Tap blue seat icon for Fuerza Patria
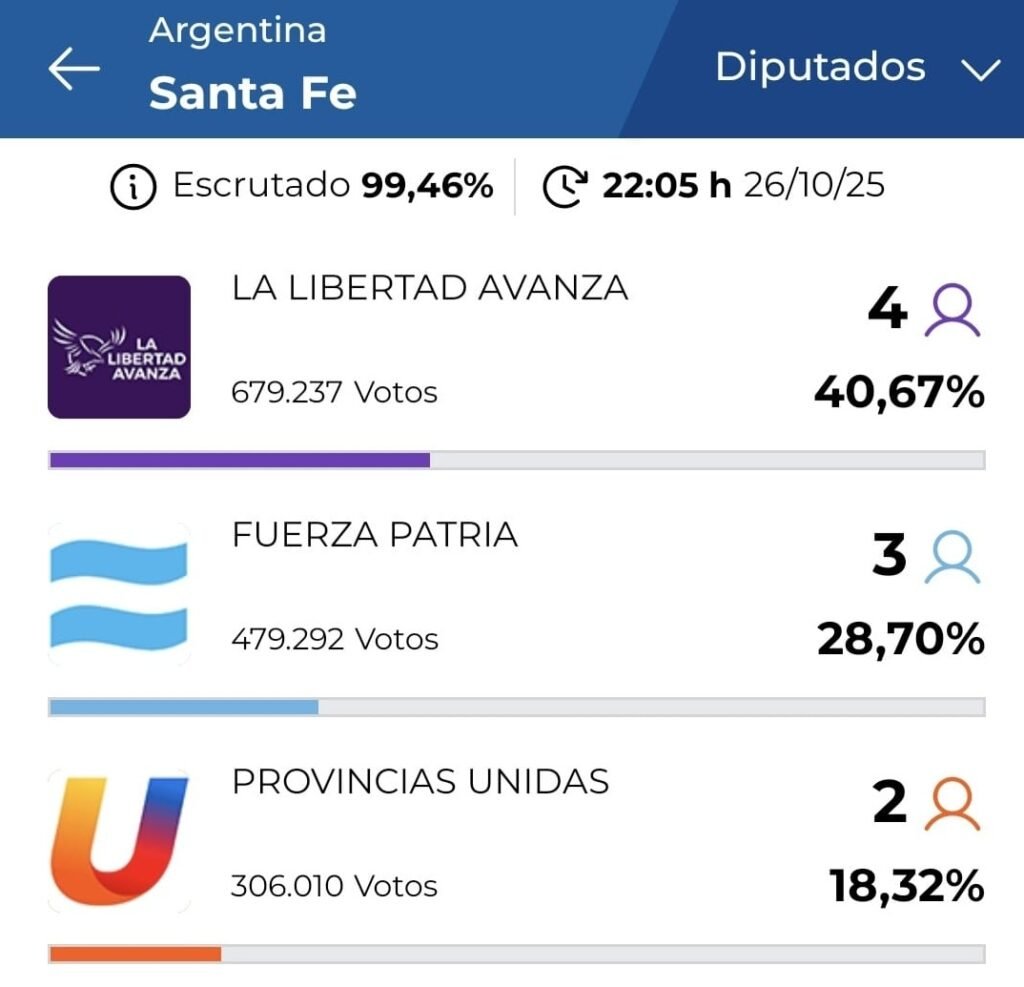The height and width of the screenshot is (987, 1024). coord(953,558)
